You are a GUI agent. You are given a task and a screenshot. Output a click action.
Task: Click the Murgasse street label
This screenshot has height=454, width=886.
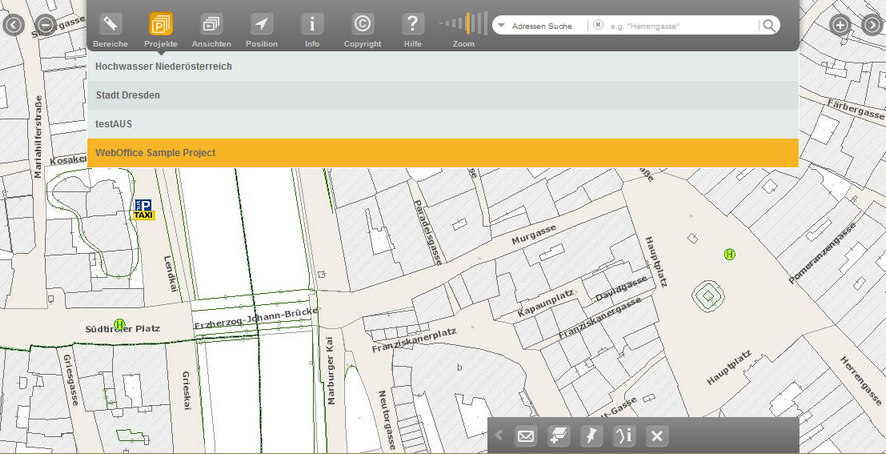pos(533,235)
